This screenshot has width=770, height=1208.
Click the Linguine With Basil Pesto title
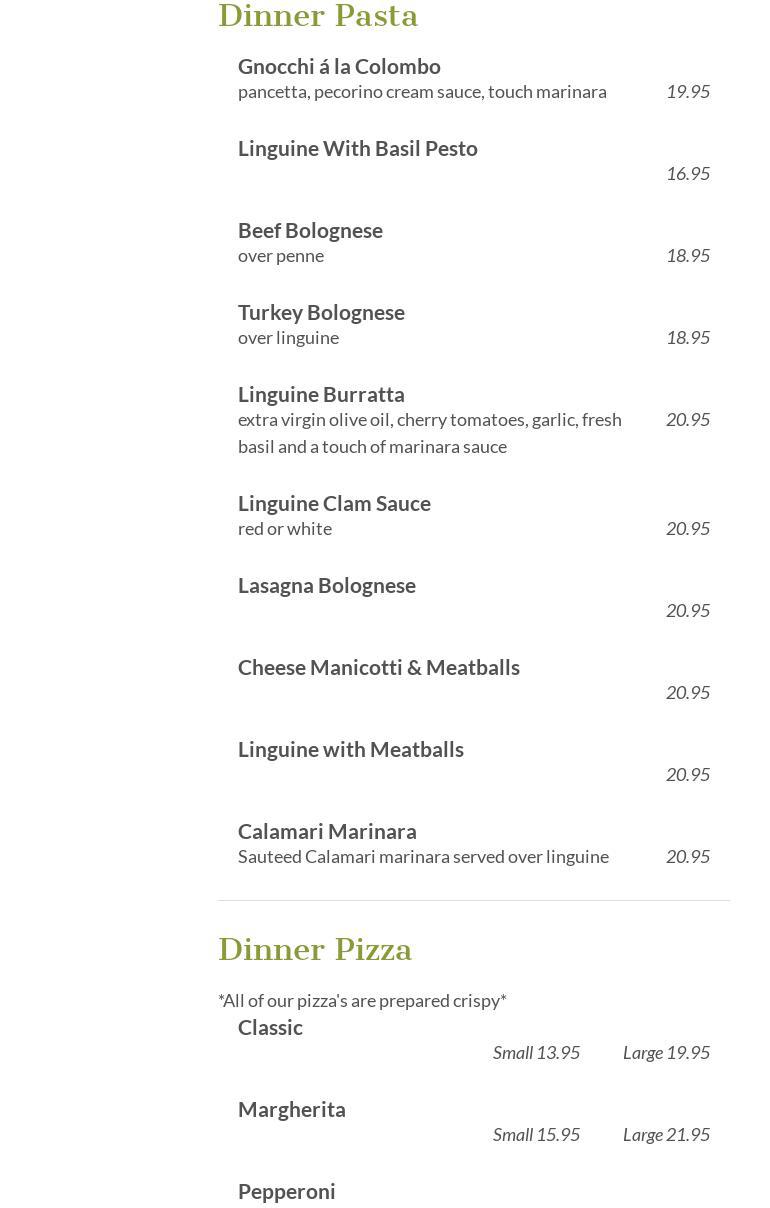pyautogui.click(x=357, y=148)
